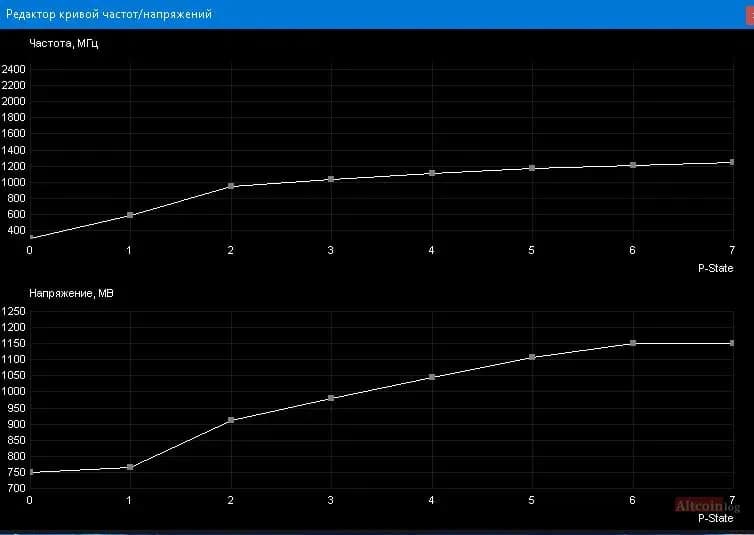Select the frequency point at P-State 5
Viewport: 754px width, 535px height.
(532, 168)
